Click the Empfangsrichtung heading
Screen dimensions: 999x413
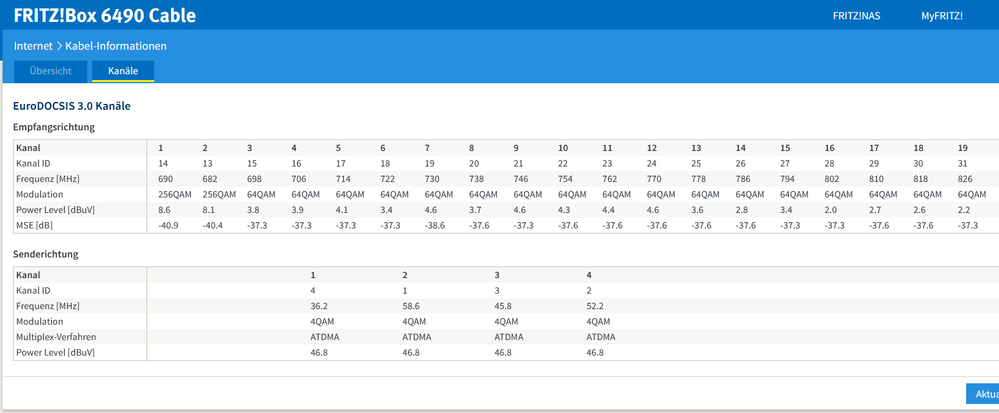(54, 127)
